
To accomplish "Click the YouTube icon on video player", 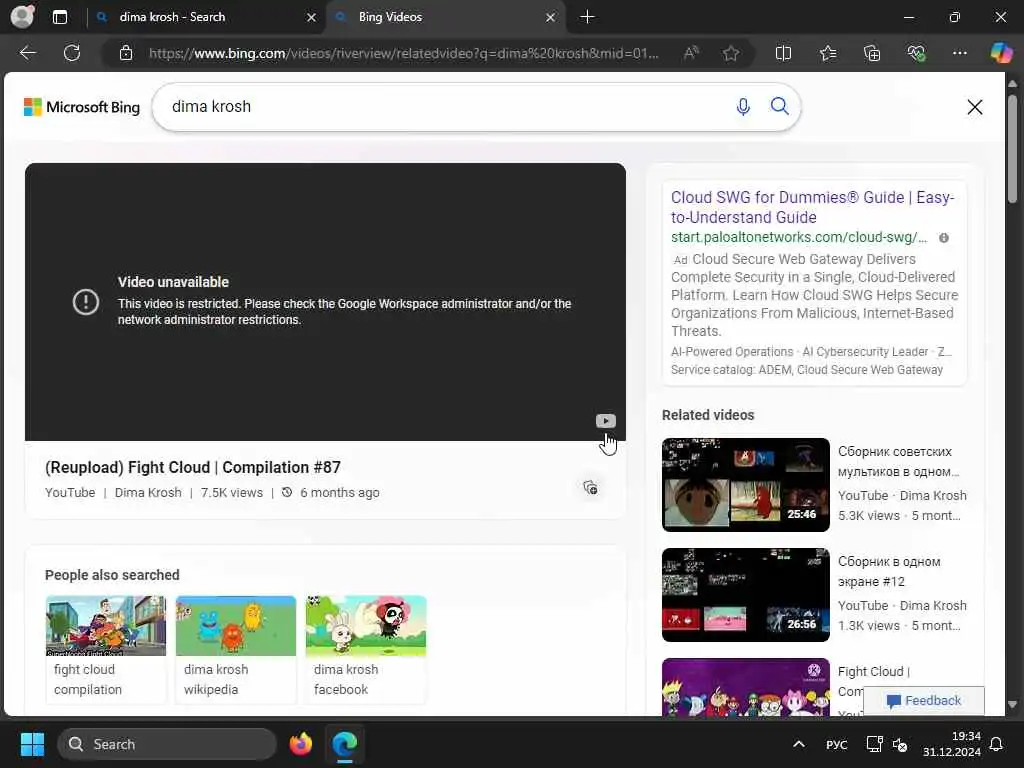I will (x=605, y=421).
